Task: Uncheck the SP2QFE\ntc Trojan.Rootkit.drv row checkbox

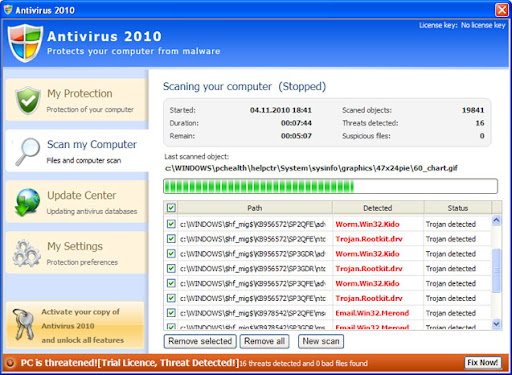Action: (171, 239)
